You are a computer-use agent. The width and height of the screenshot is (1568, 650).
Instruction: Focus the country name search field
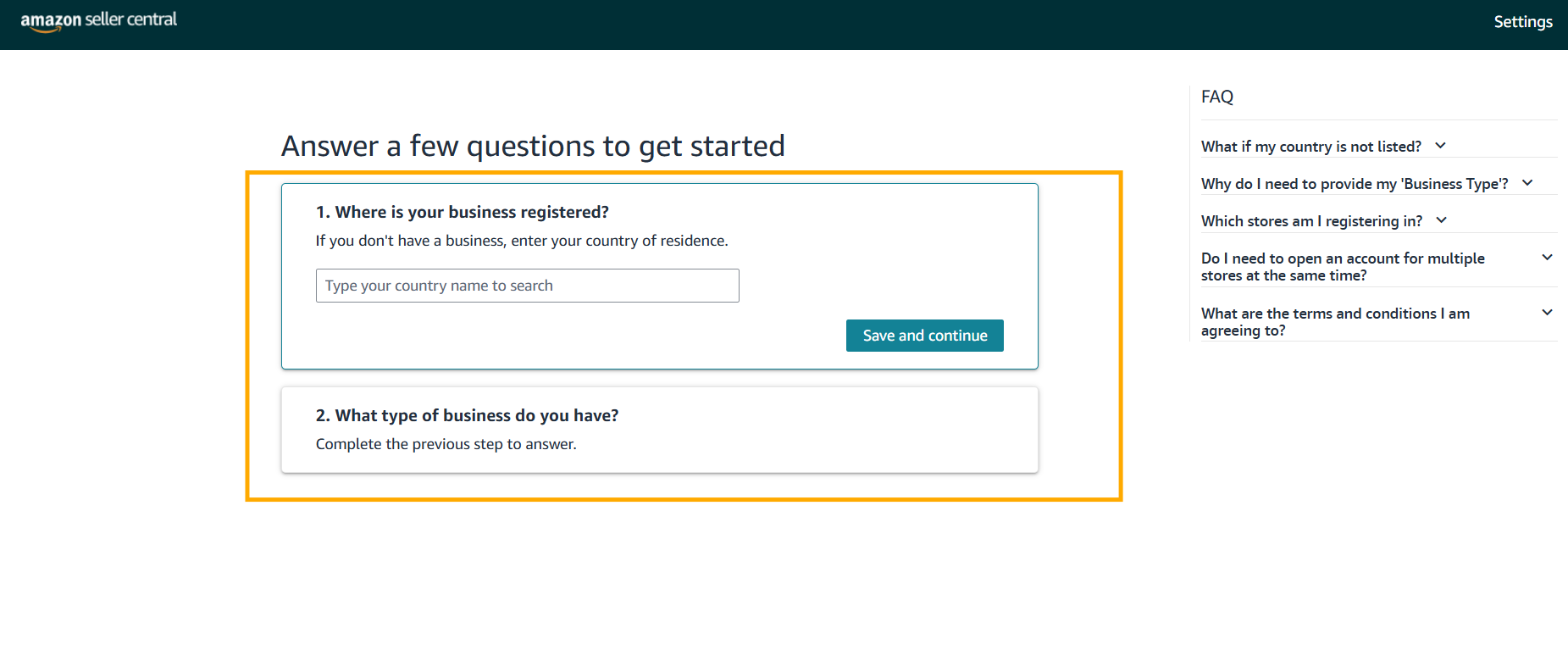[527, 286]
